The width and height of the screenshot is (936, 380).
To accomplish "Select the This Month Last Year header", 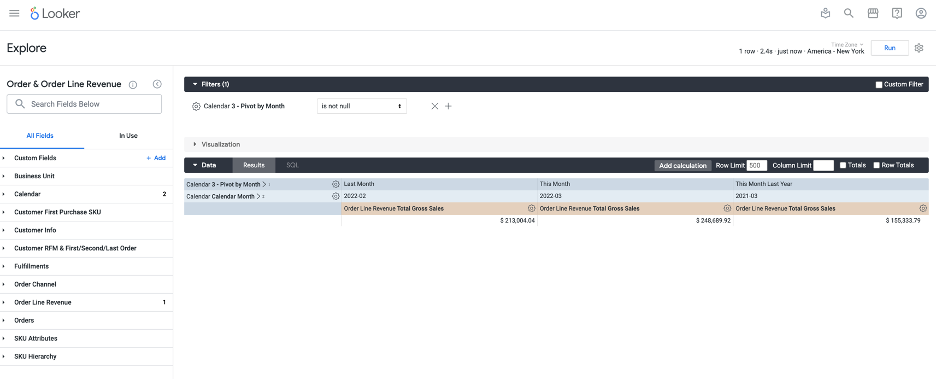I will [763, 184].
